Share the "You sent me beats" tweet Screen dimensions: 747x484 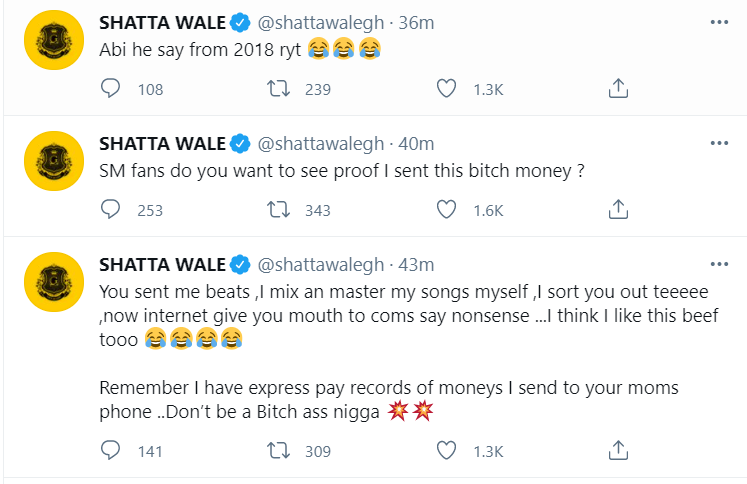(x=618, y=451)
